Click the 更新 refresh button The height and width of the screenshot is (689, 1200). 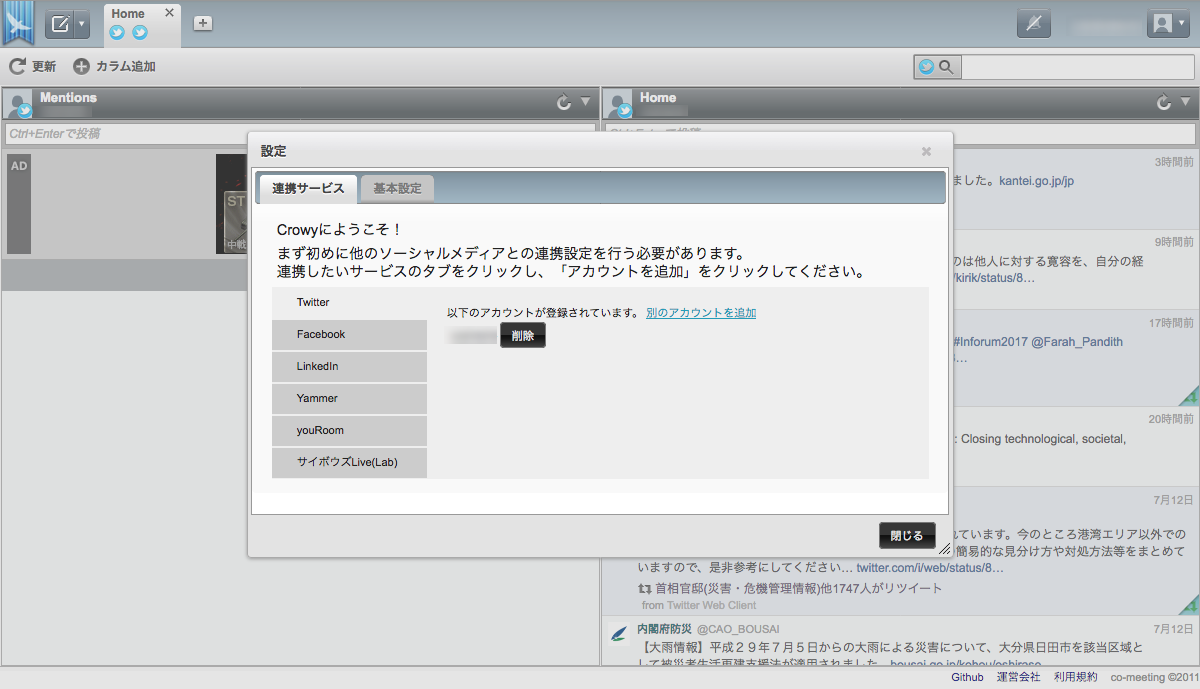pos(33,67)
